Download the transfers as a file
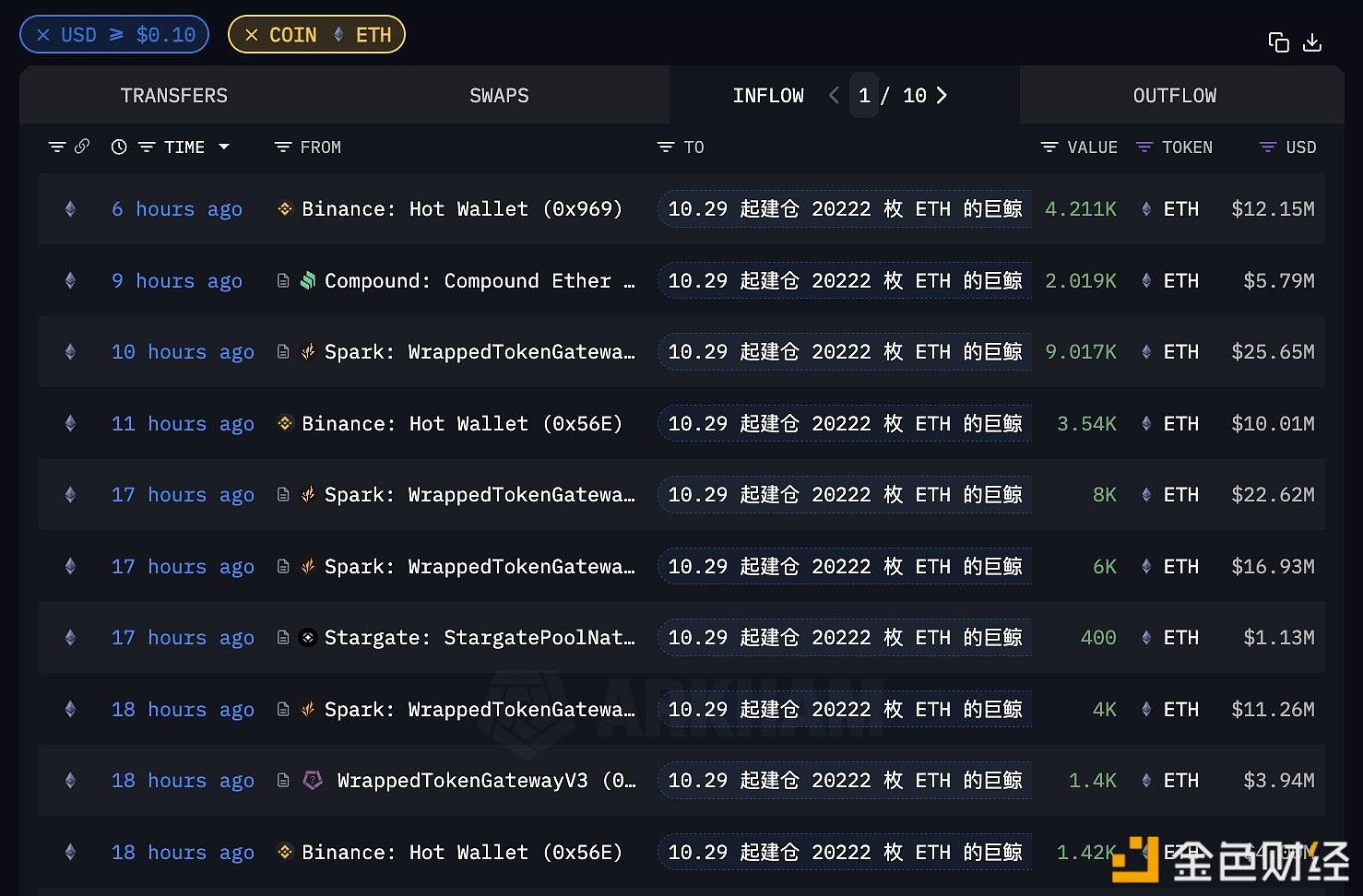This screenshot has height=896, width=1363. [x=1312, y=42]
